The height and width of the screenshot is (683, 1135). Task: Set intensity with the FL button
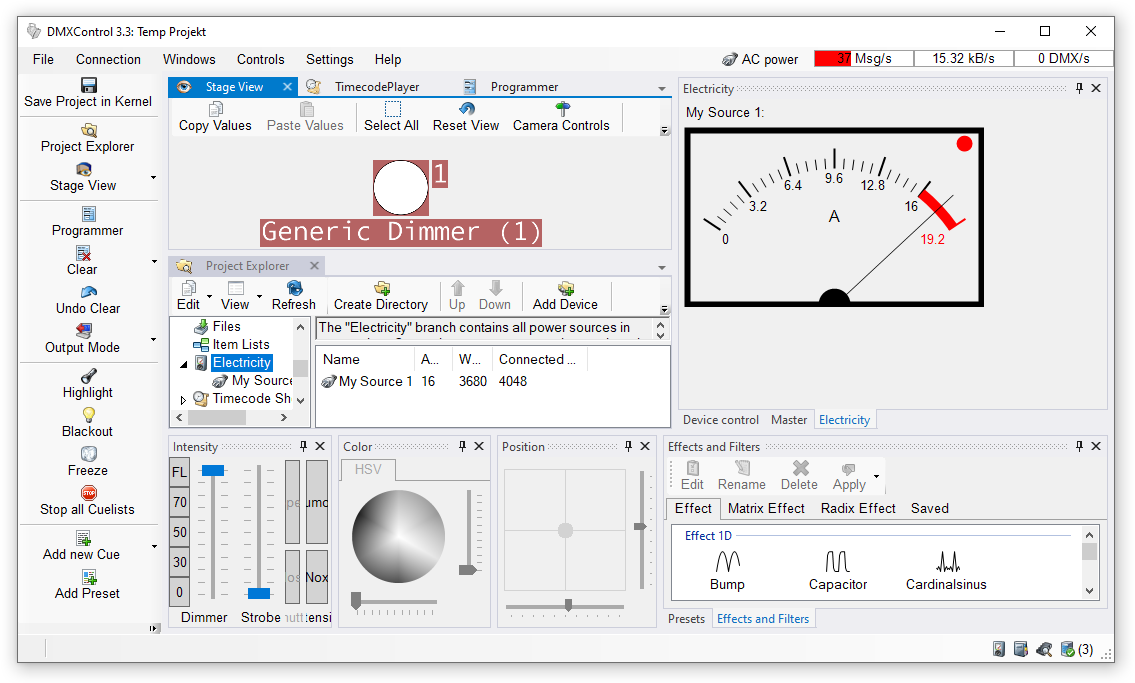click(x=179, y=472)
